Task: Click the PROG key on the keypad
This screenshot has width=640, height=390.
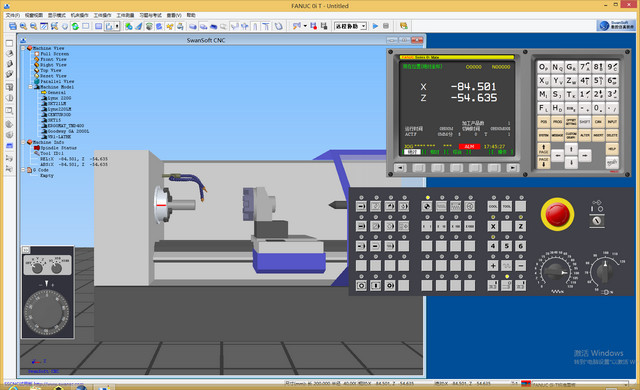Action: tap(557, 122)
